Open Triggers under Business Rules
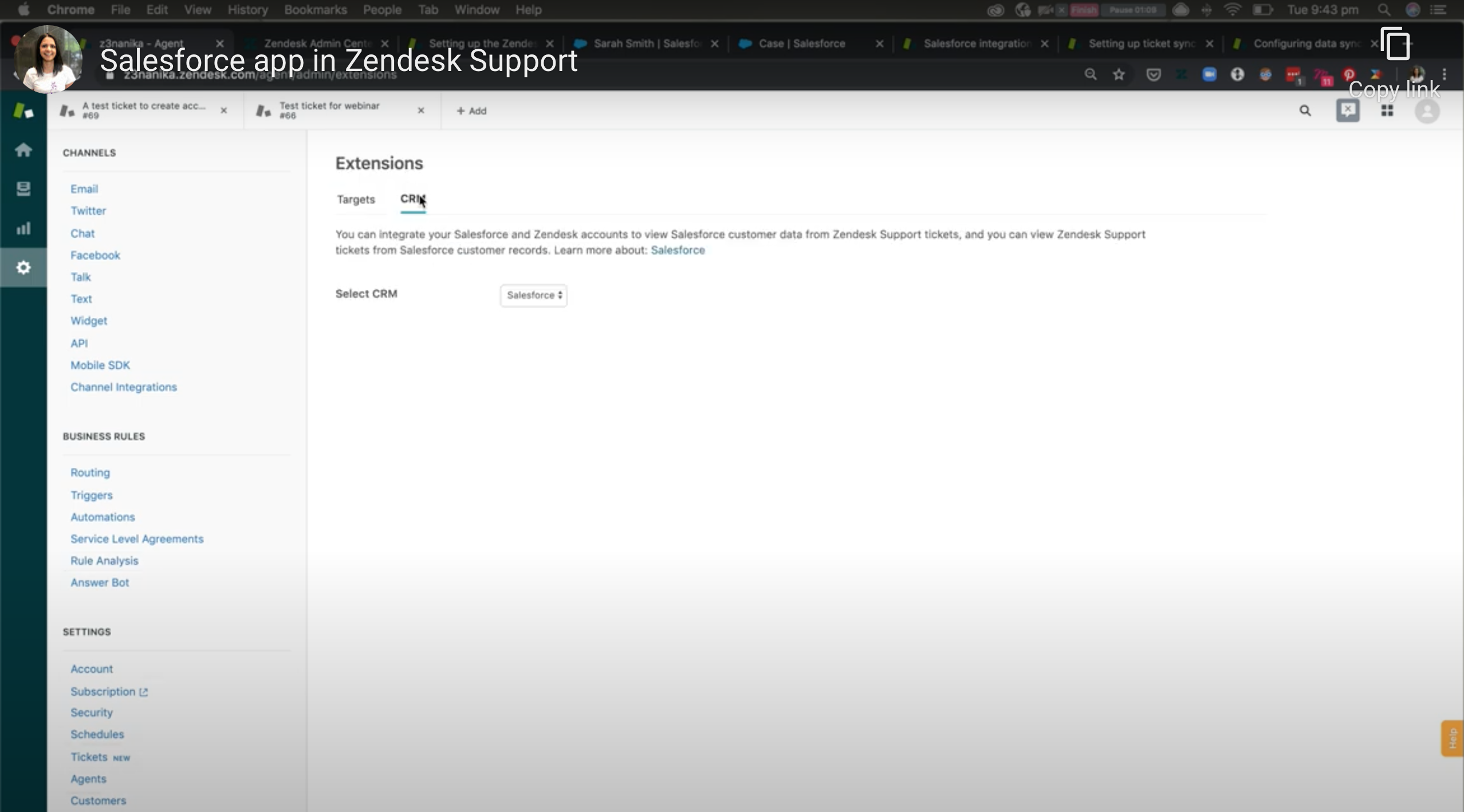The width and height of the screenshot is (1464, 812). click(92, 495)
